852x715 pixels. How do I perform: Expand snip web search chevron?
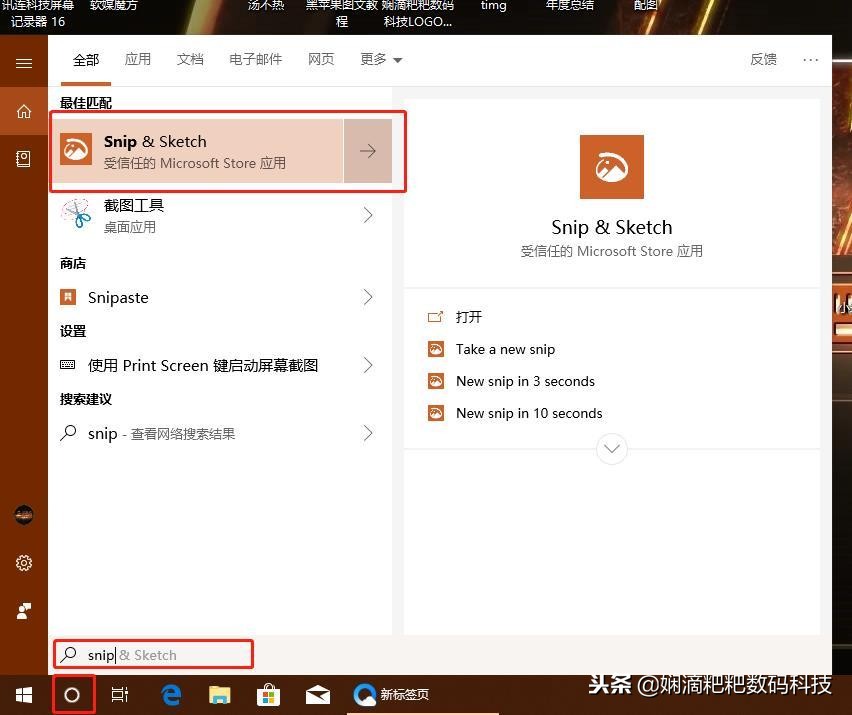coord(368,433)
